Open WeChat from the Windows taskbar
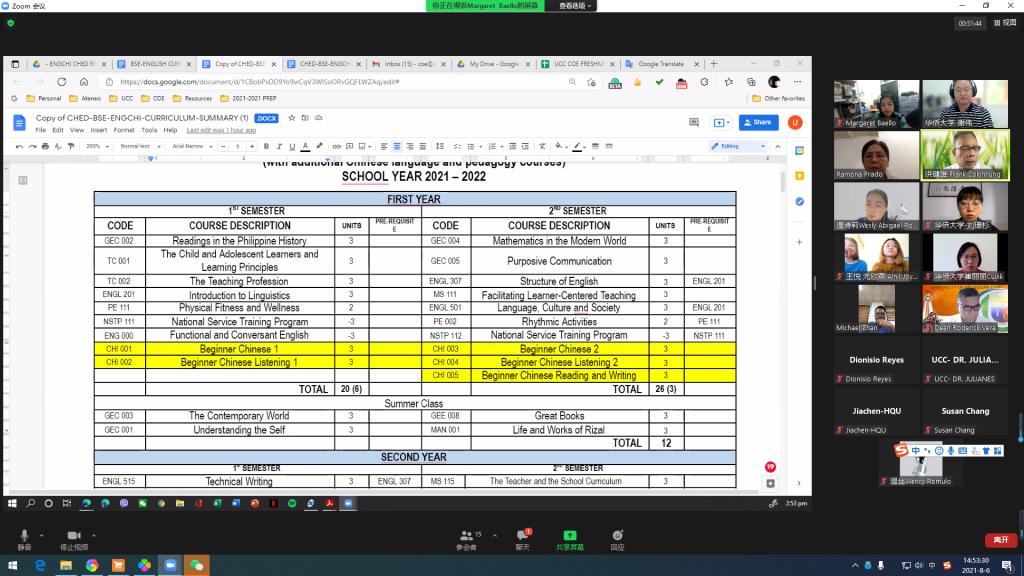 (196, 565)
